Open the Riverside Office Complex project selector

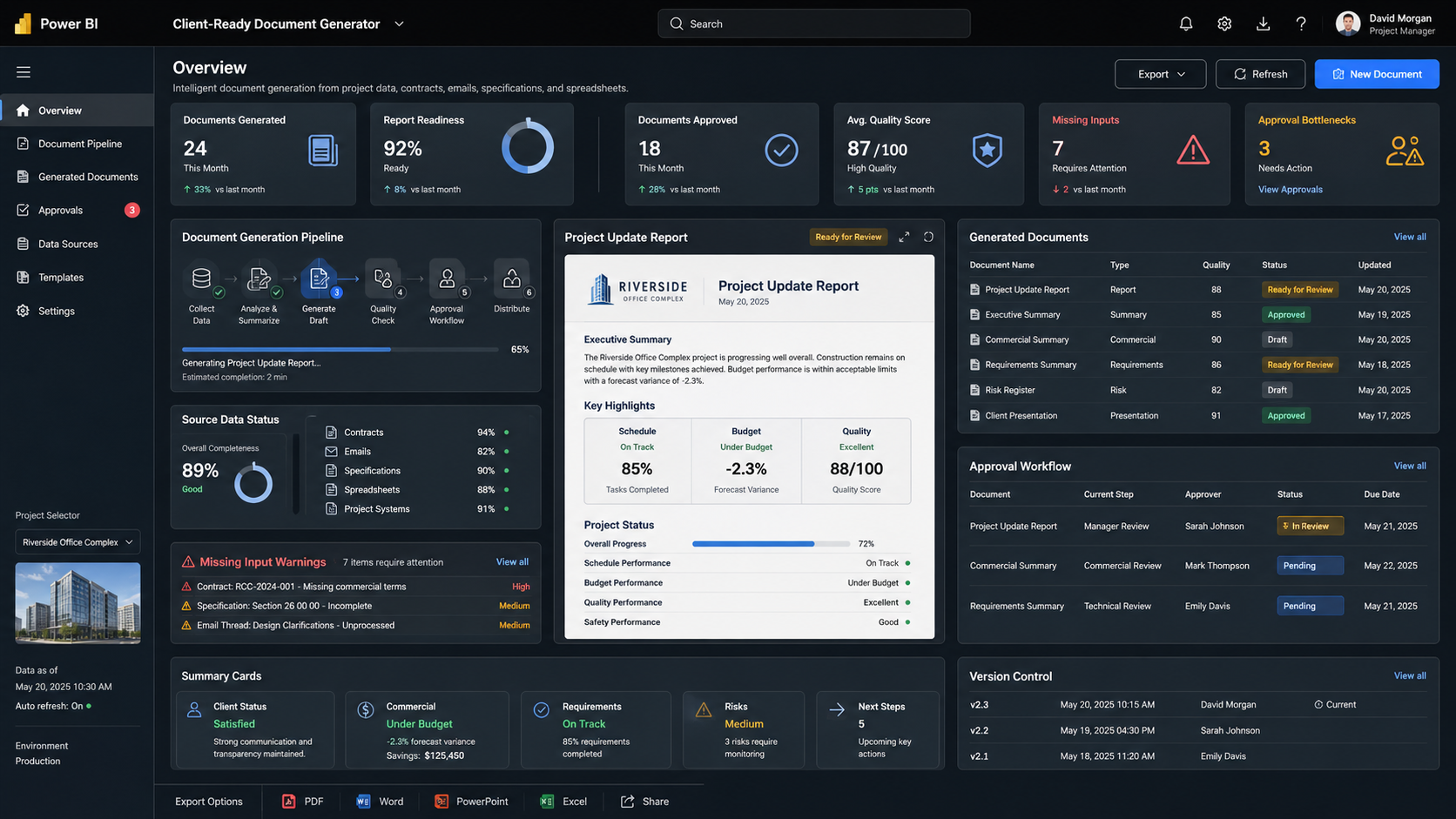click(78, 542)
